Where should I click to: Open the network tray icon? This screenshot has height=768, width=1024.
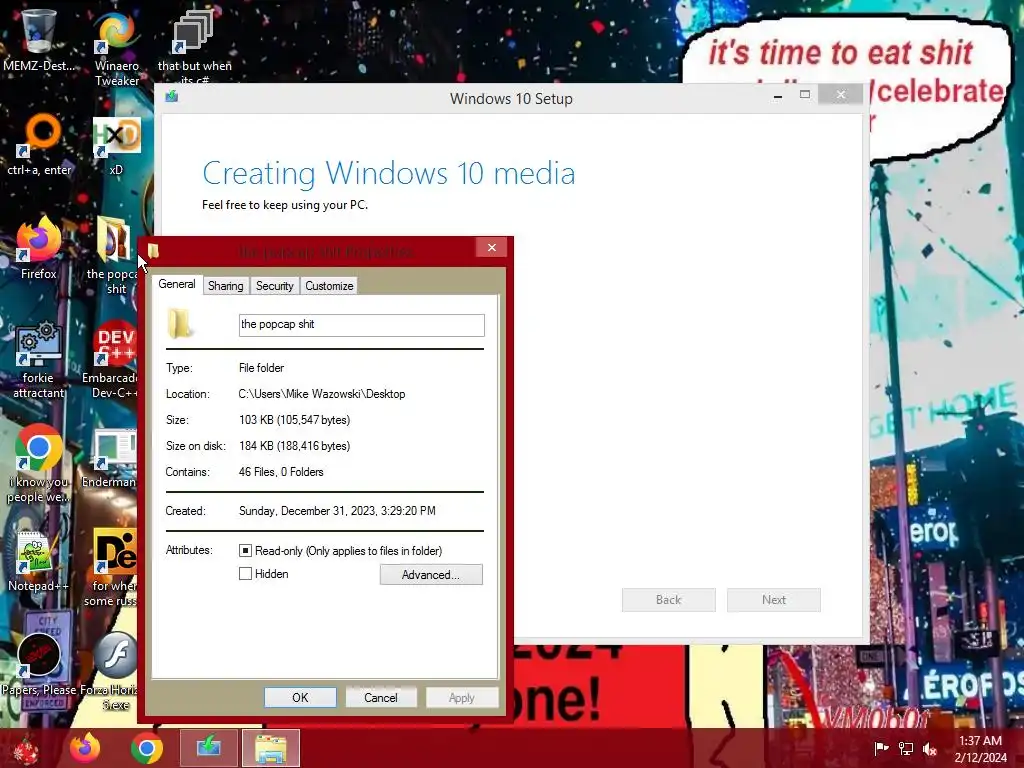(x=906, y=748)
